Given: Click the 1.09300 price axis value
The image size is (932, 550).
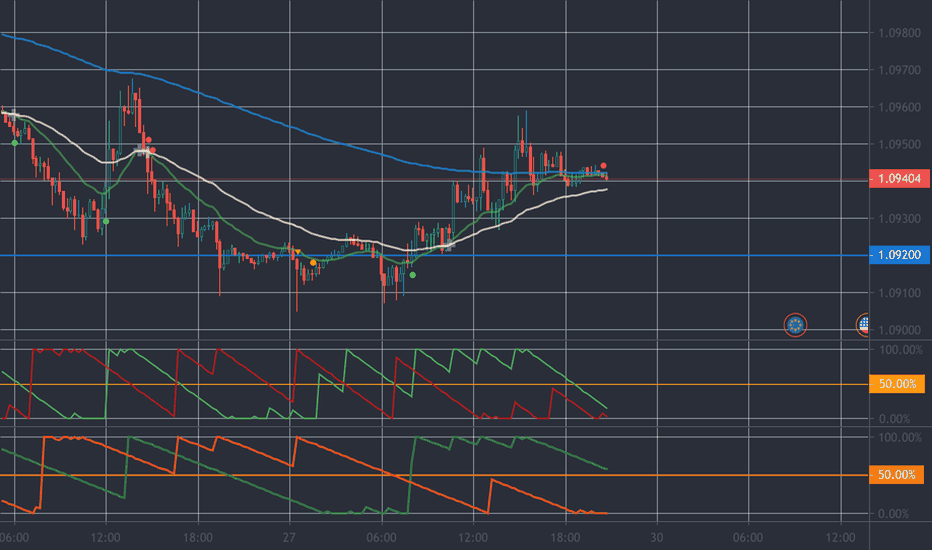Looking at the screenshot, I should click(899, 219).
